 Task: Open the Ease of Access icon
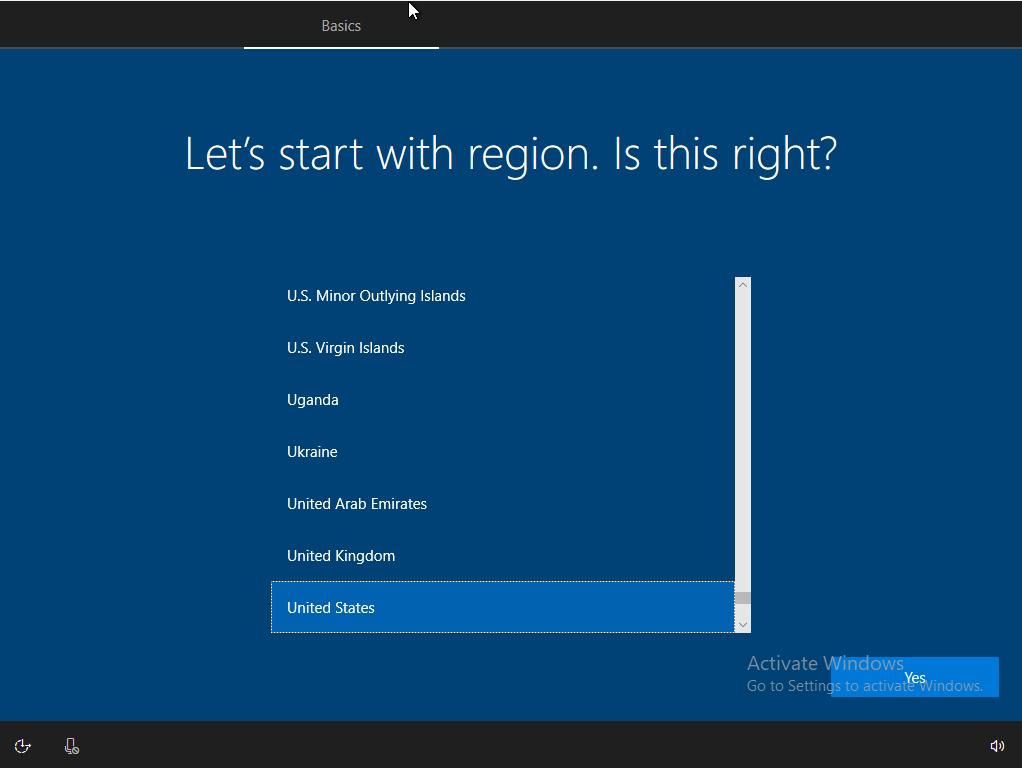pyautogui.click(x=23, y=746)
